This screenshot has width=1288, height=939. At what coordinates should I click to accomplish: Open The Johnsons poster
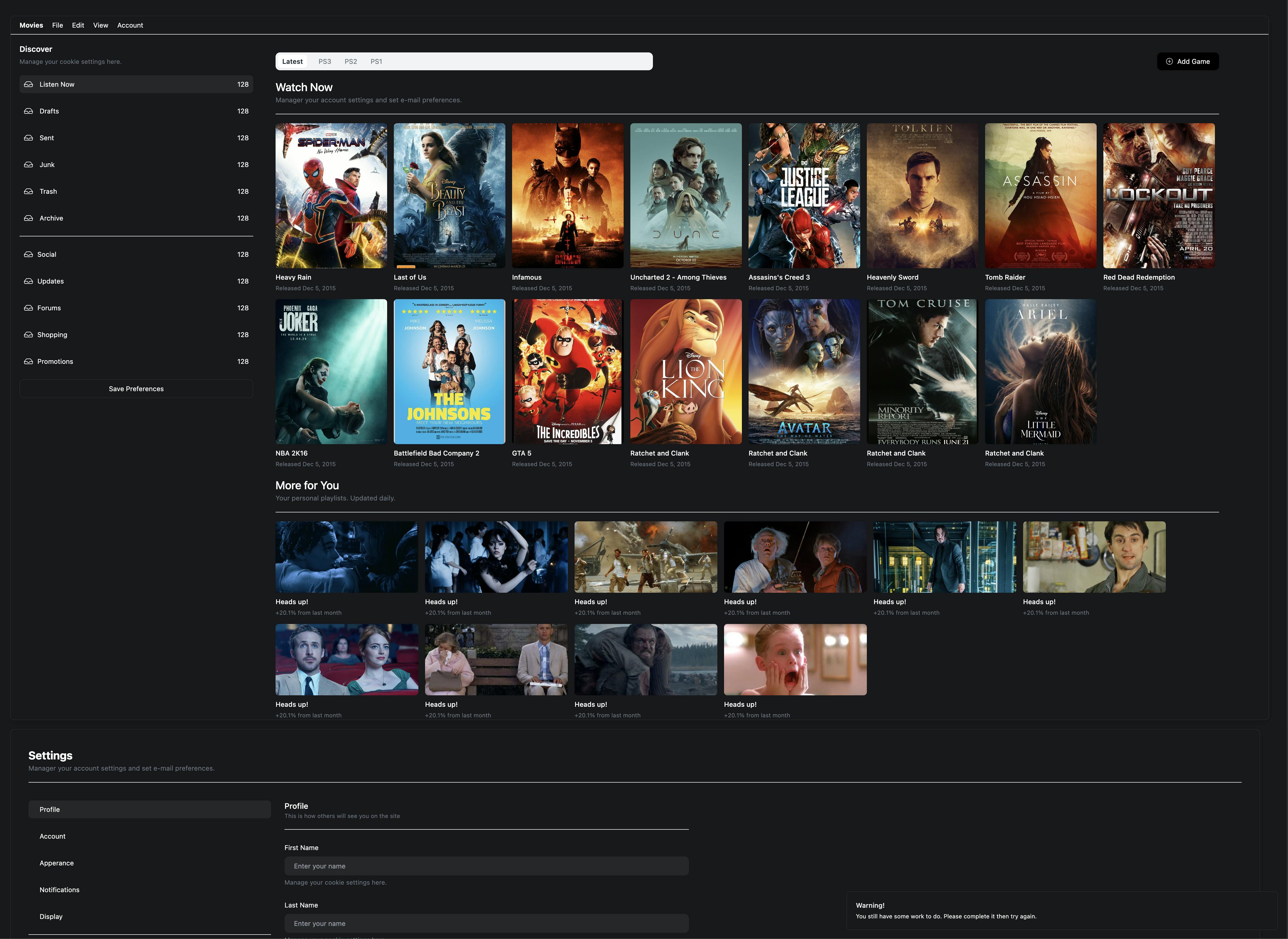(x=449, y=372)
